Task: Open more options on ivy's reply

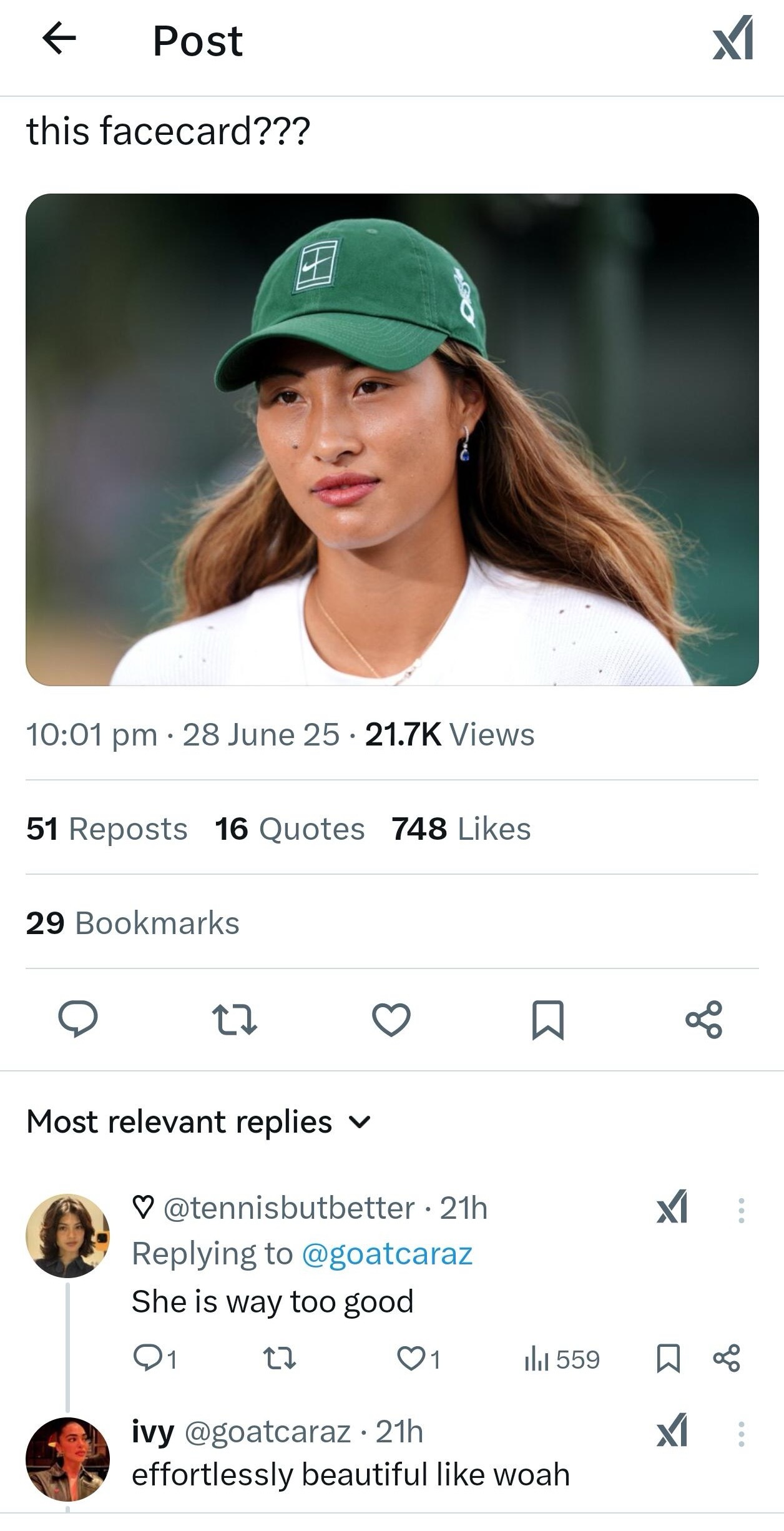Action: point(741,1434)
